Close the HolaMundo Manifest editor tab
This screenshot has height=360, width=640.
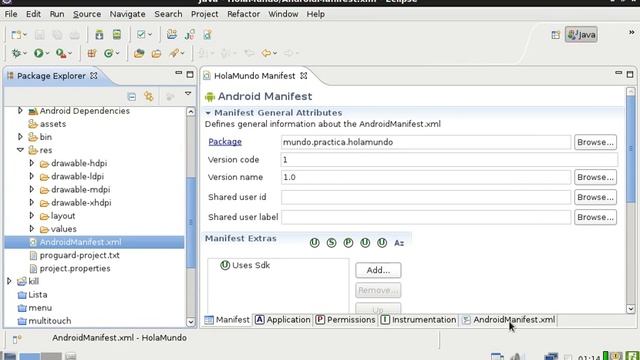(304, 76)
